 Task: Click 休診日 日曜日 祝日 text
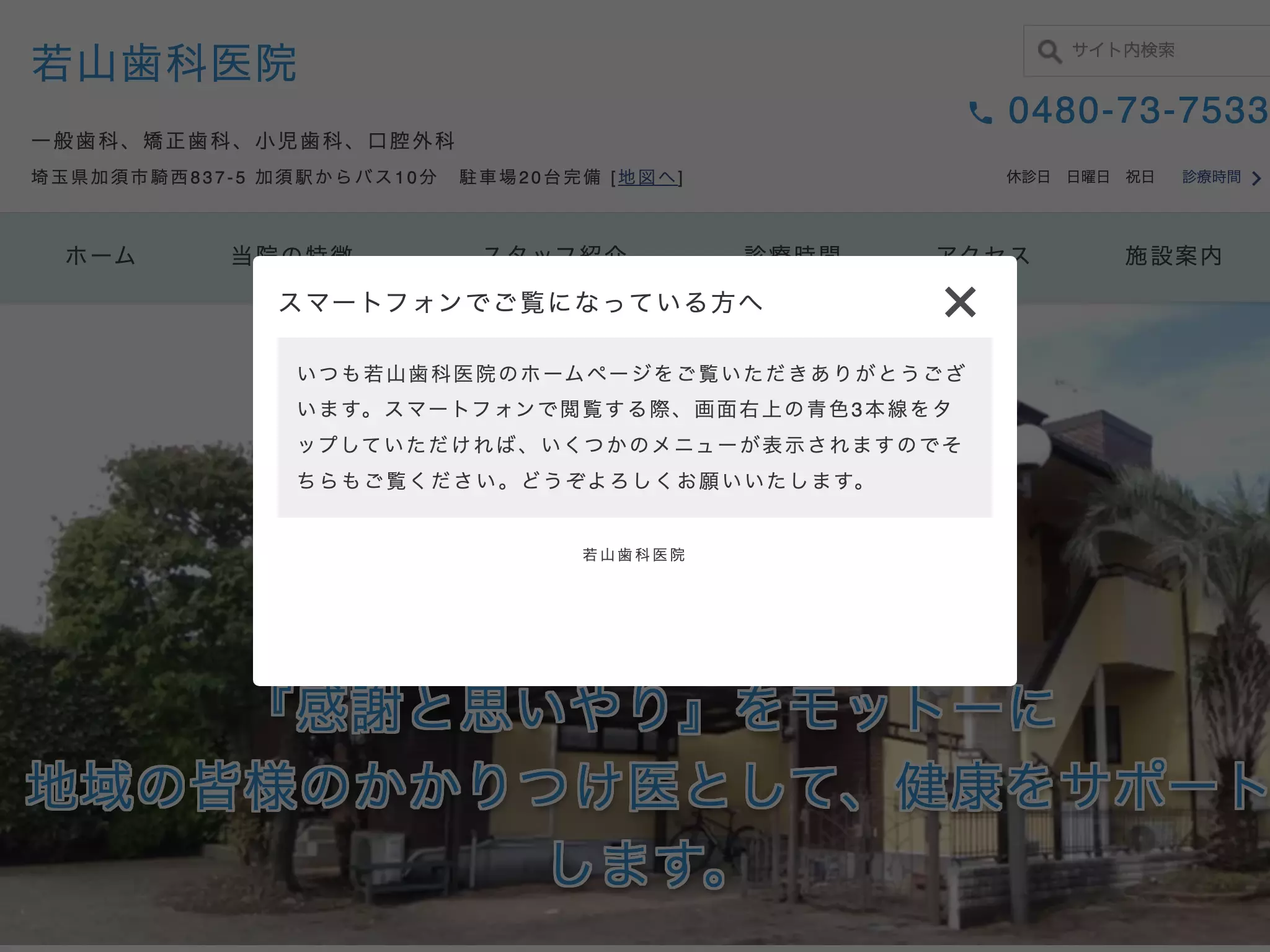click(x=1080, y=177)
